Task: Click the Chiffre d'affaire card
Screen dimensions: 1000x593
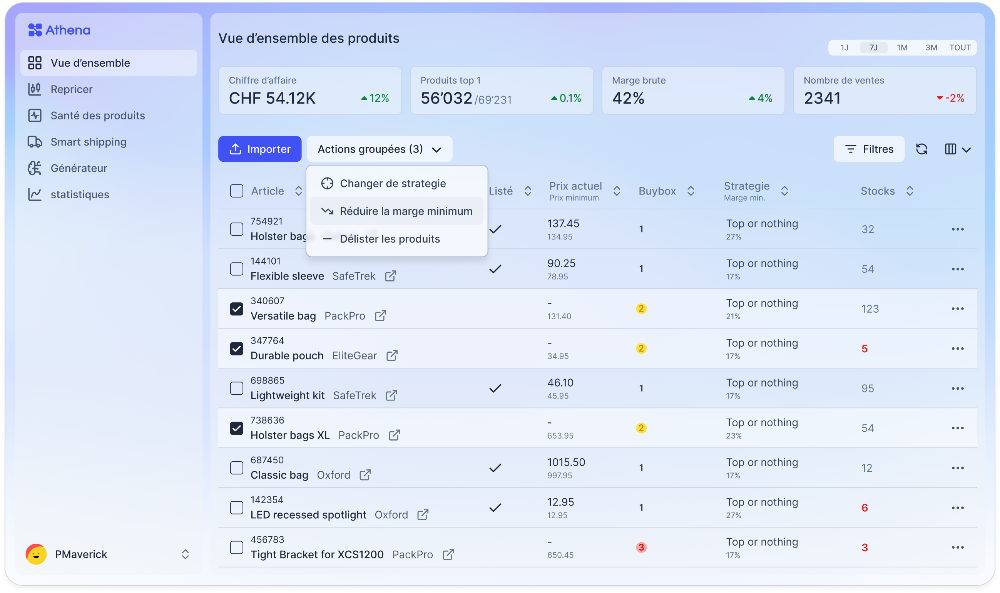Action: (x=310, y=91)
